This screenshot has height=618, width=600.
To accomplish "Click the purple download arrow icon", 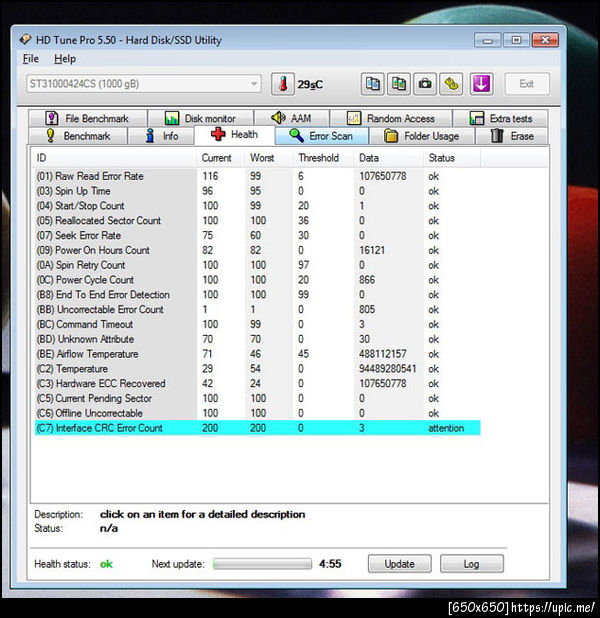I will (x=481, y=84).
